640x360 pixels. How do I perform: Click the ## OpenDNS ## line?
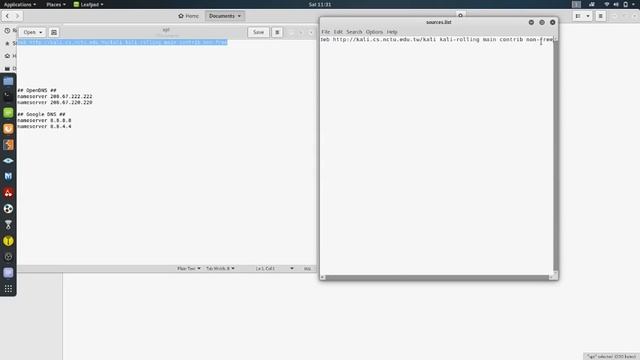(37, 90)
